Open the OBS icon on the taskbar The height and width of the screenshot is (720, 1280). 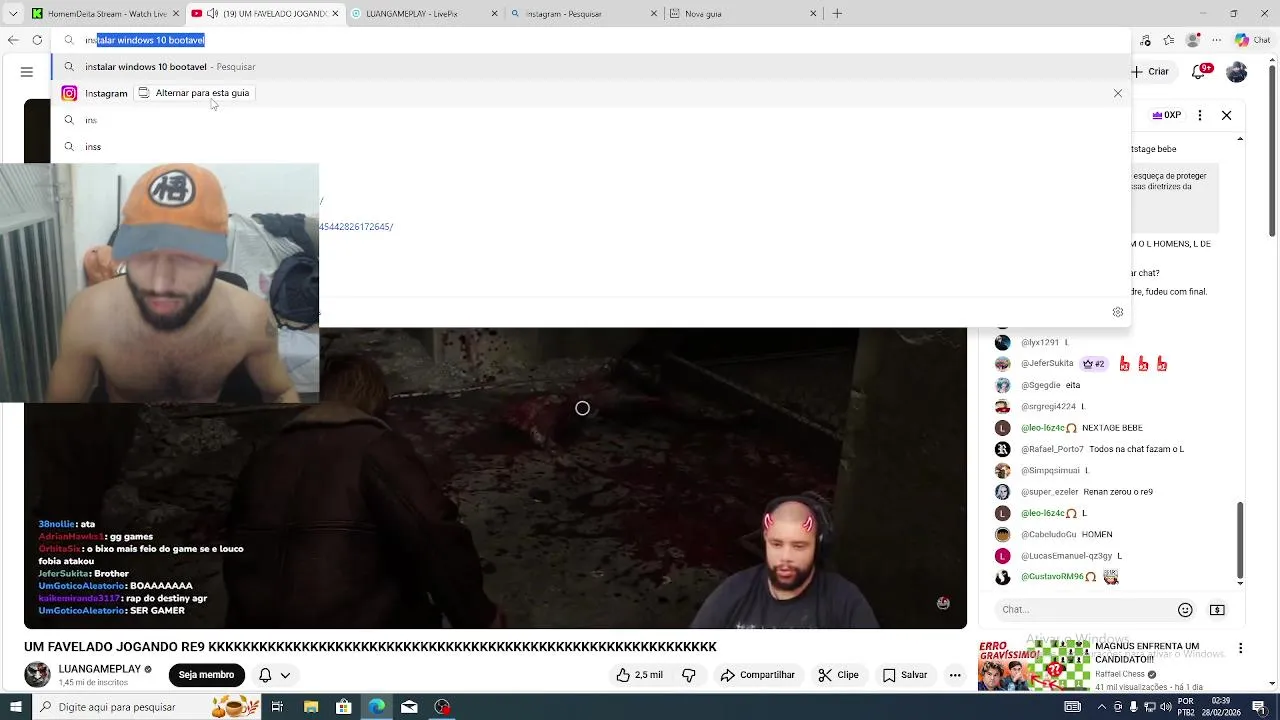[x=442, y=707]
